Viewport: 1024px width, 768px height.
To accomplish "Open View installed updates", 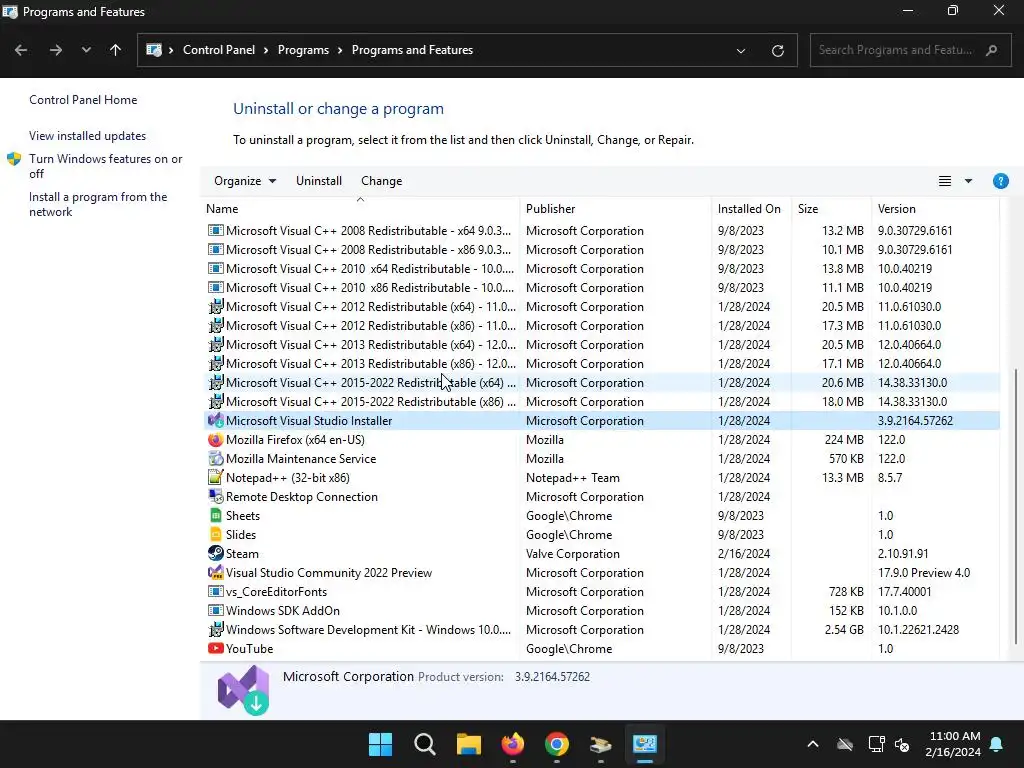I will [x=88, y=136].
